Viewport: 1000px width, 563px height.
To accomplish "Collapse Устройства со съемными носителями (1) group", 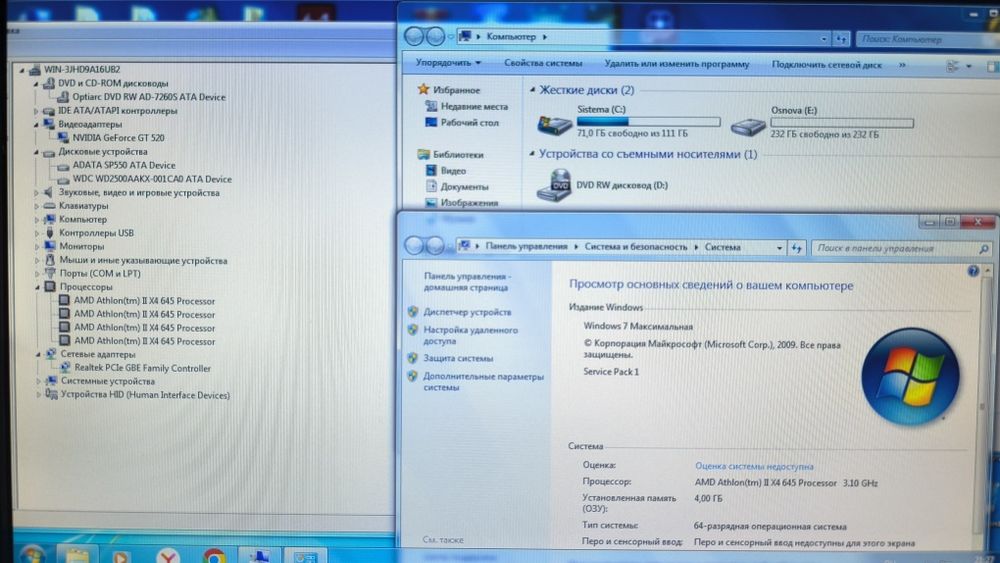I will point(532,154).
